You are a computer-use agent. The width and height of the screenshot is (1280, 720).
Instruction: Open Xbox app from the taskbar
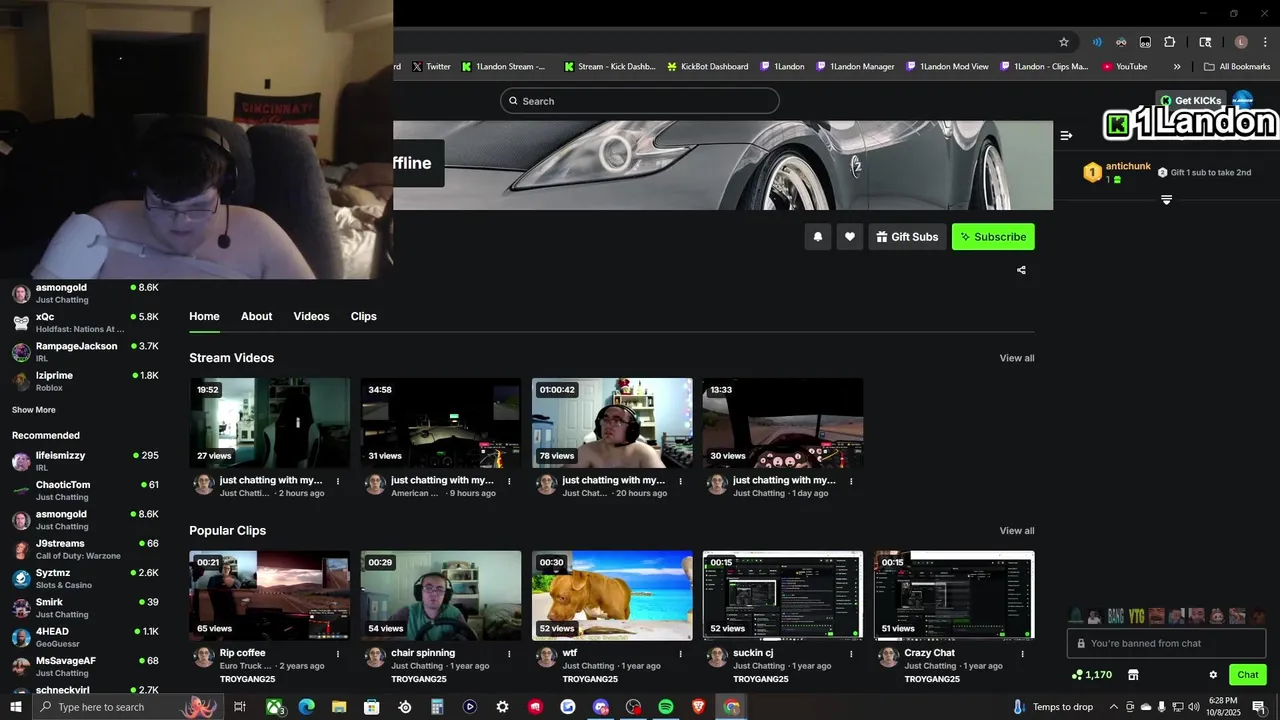[274, 707]
